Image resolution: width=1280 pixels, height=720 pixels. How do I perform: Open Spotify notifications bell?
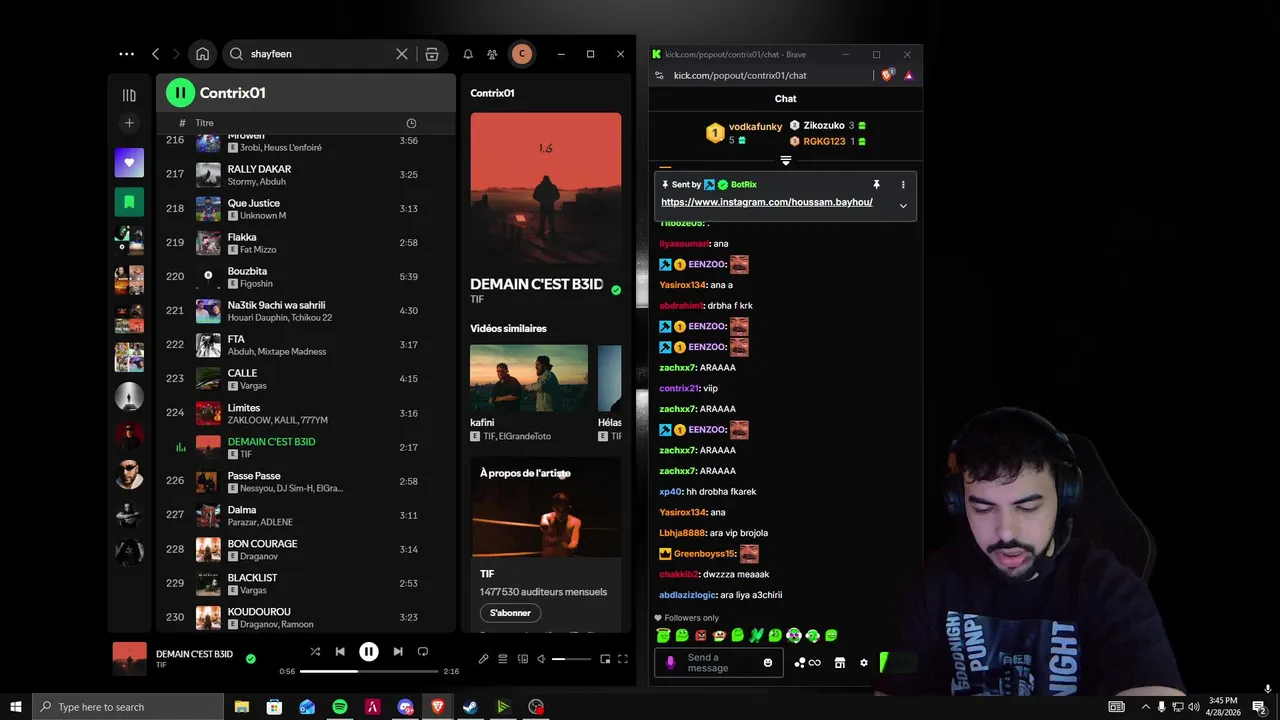coord(467,54)
